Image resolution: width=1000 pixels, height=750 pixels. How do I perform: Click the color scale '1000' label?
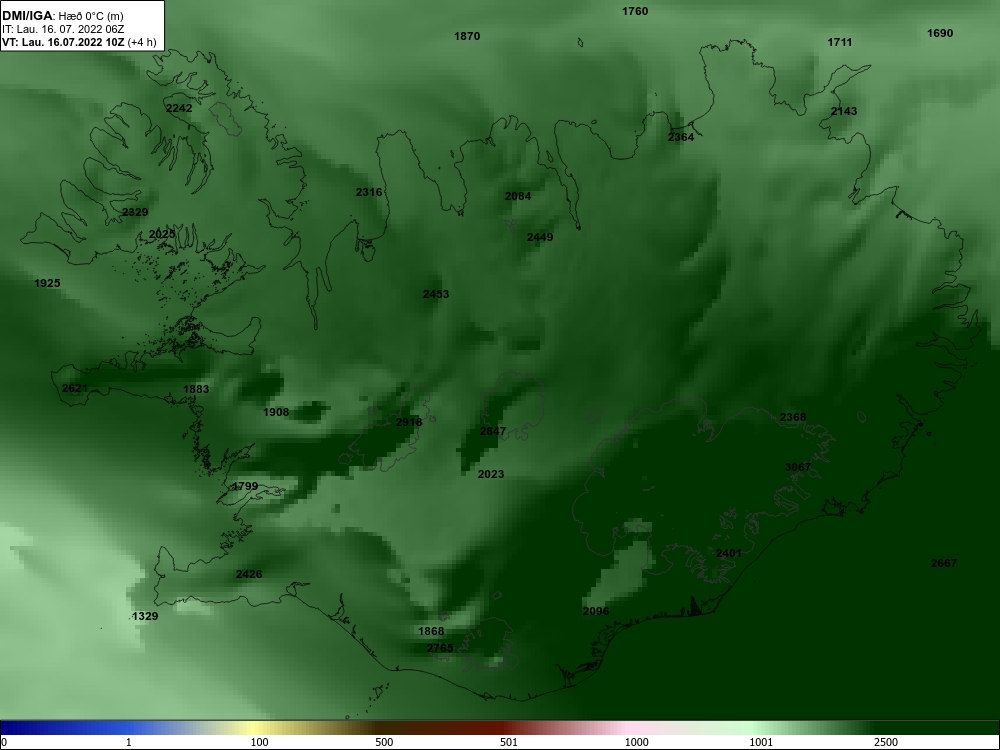tap(636, 742)
